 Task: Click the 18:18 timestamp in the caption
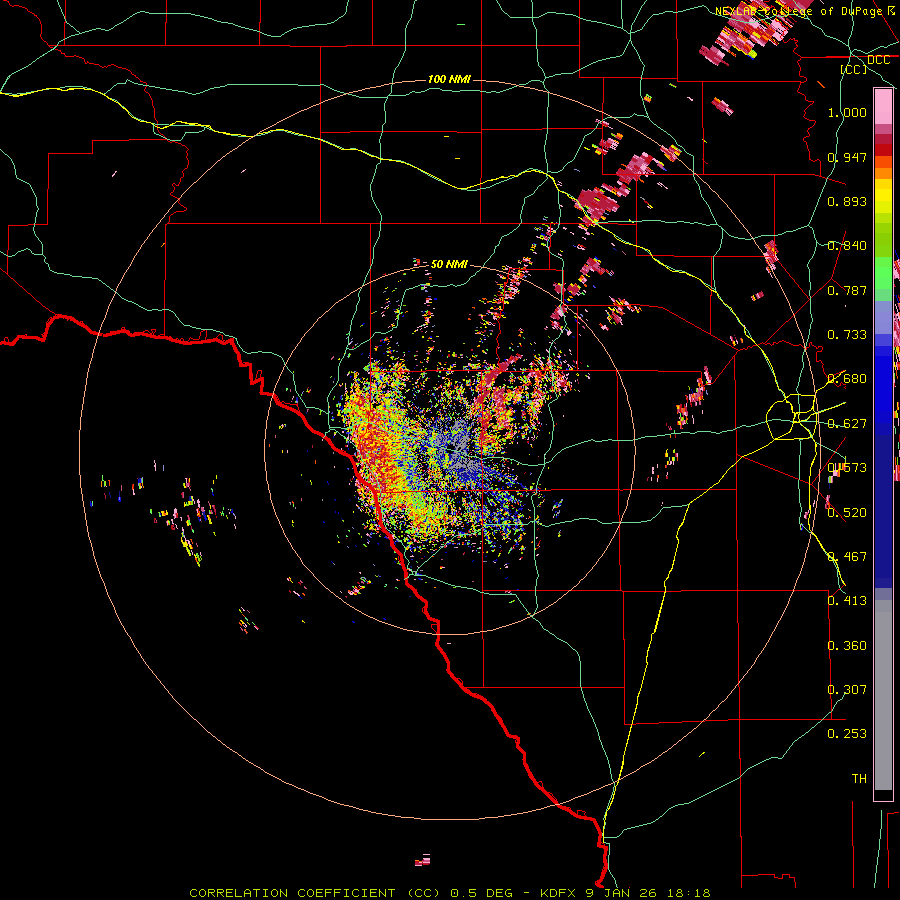point(689,893)
